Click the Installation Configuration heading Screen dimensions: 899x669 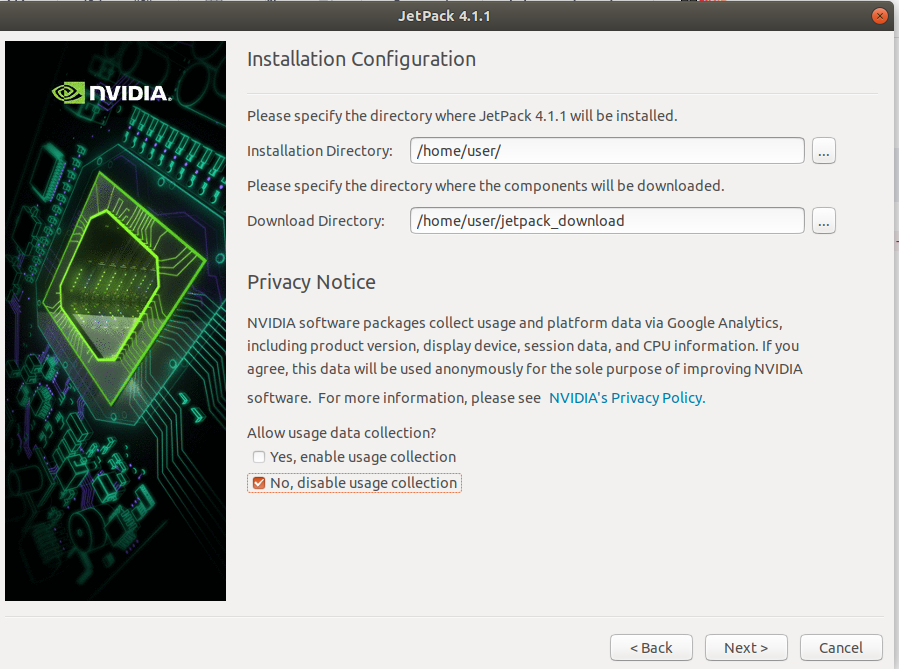click(x=361, y=59)
